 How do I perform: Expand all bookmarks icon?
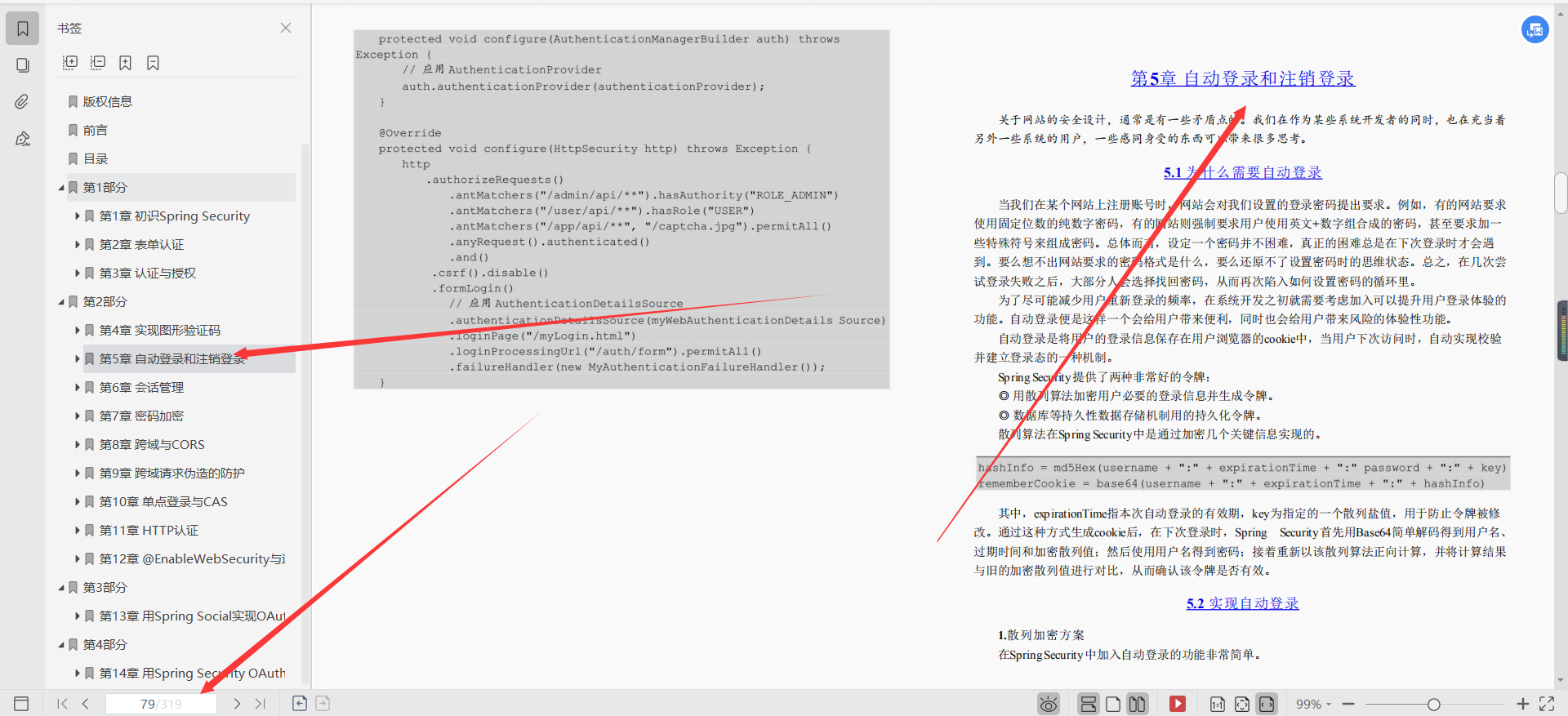[x=70, y=63]
